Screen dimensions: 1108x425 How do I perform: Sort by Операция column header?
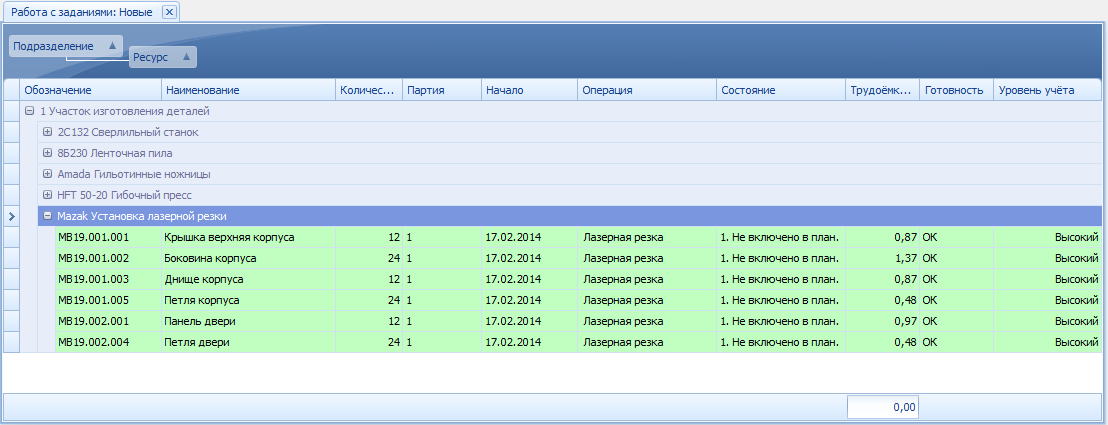[647, 90]
